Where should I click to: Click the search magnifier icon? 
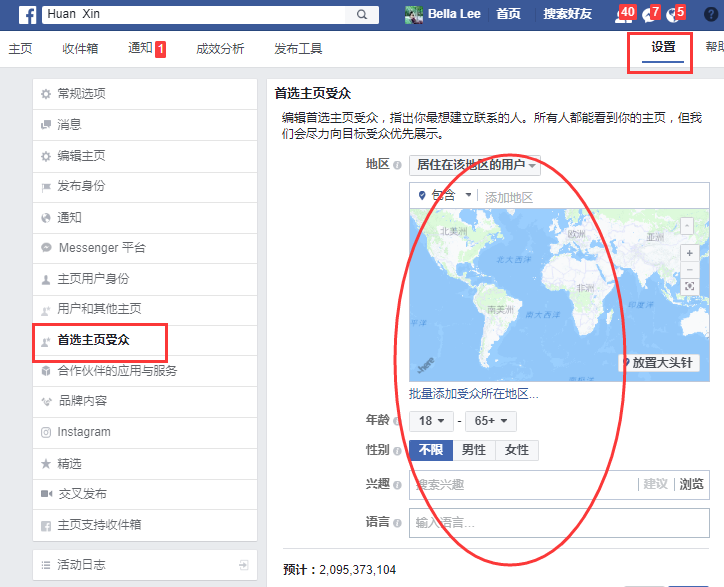tap(362, 15)
